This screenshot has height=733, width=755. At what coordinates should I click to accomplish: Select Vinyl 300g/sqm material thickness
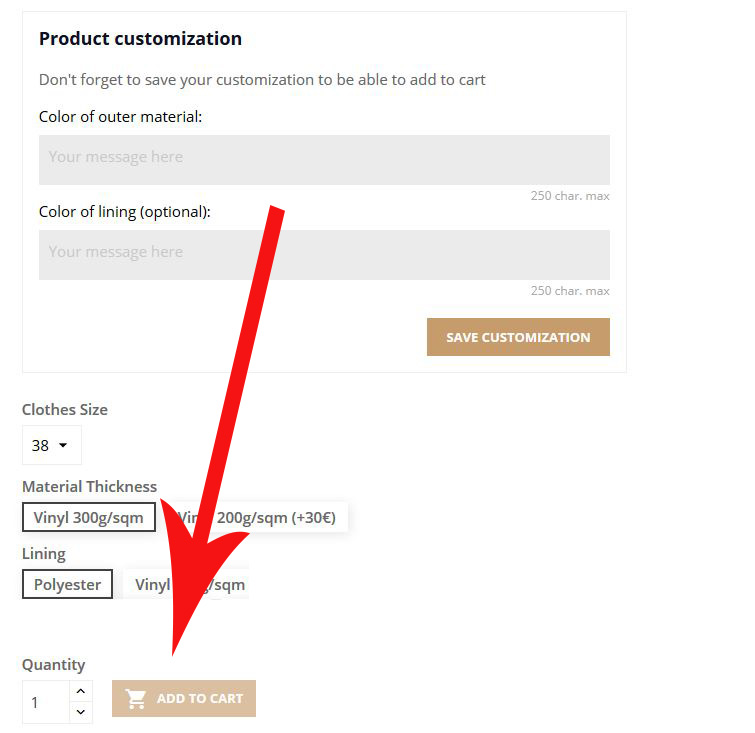click(x=88, y=518)
